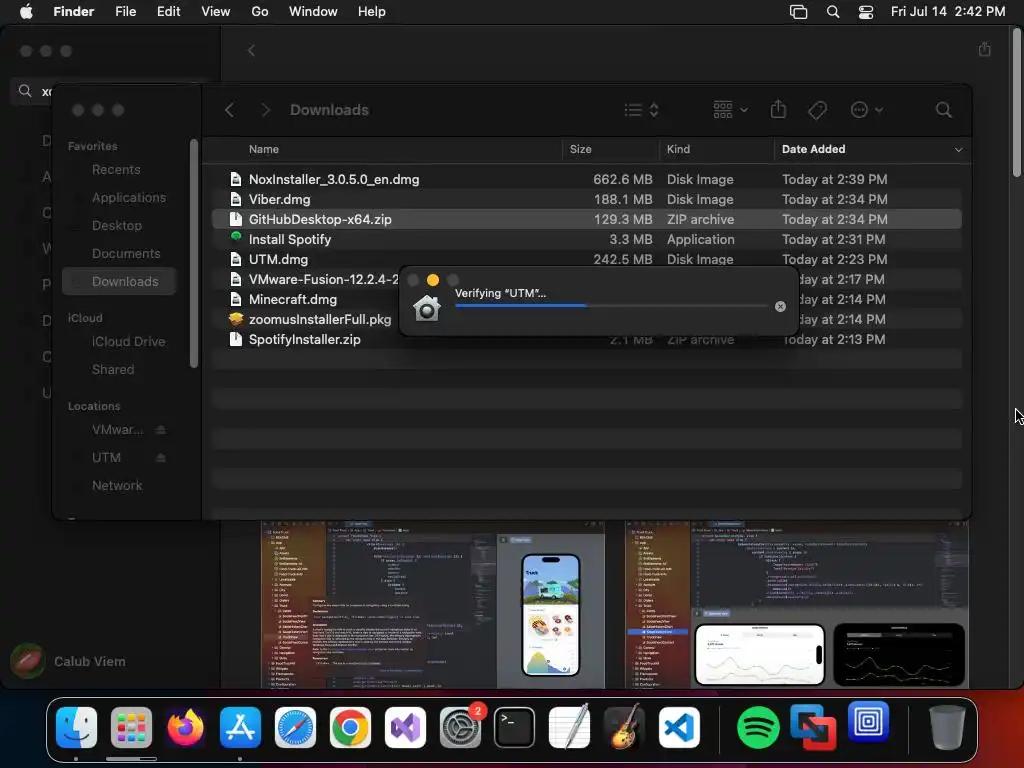The height and width of the screenshot is (768, 1024).
Task: Open TextEdit in the Dock
Action: (x=569, y=727)
